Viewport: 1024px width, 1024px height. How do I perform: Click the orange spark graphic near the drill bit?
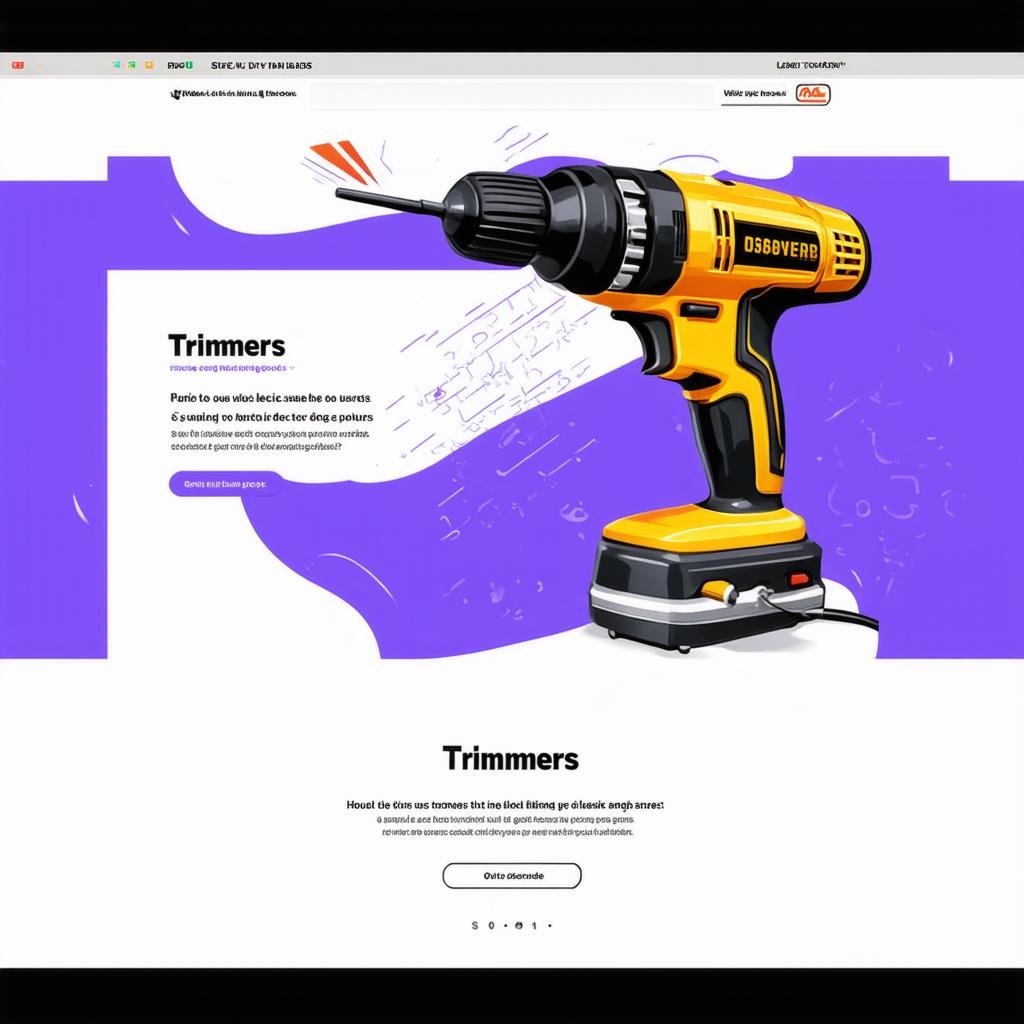pyautogui.click(x=345, y=162)
